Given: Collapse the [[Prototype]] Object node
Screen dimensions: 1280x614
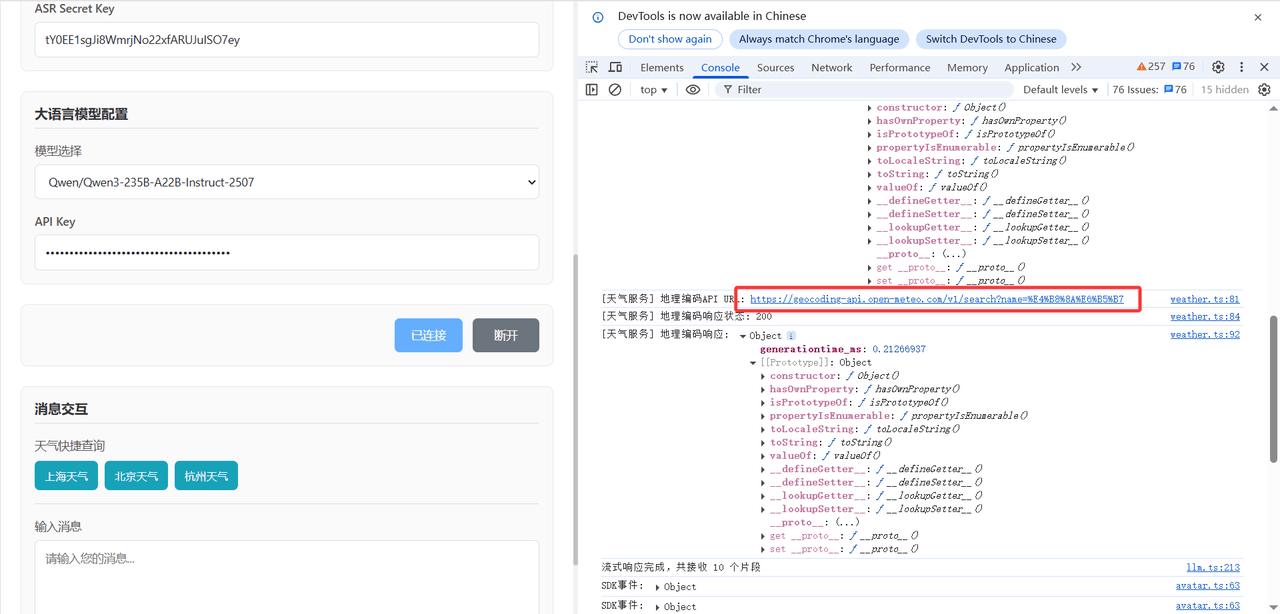Looking at the screenshot, I should click(753, 363).
